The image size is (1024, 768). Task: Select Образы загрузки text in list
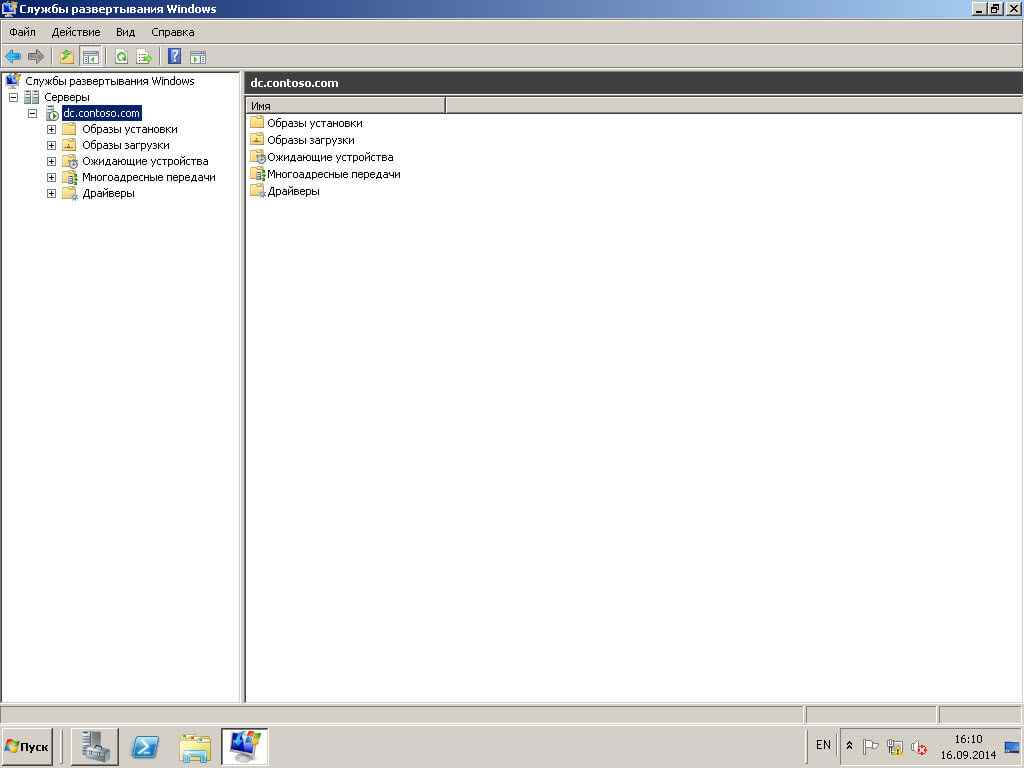[310, 140]
